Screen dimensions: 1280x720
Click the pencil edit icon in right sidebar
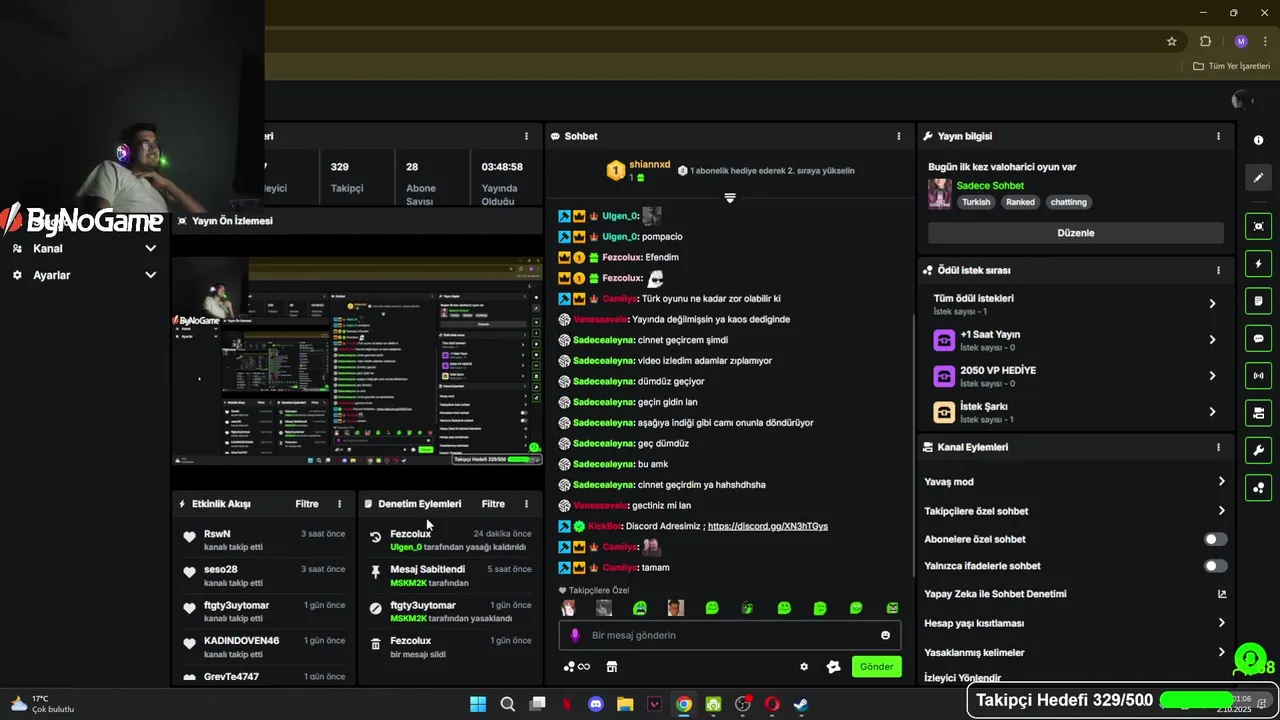tap(1258, 178)
